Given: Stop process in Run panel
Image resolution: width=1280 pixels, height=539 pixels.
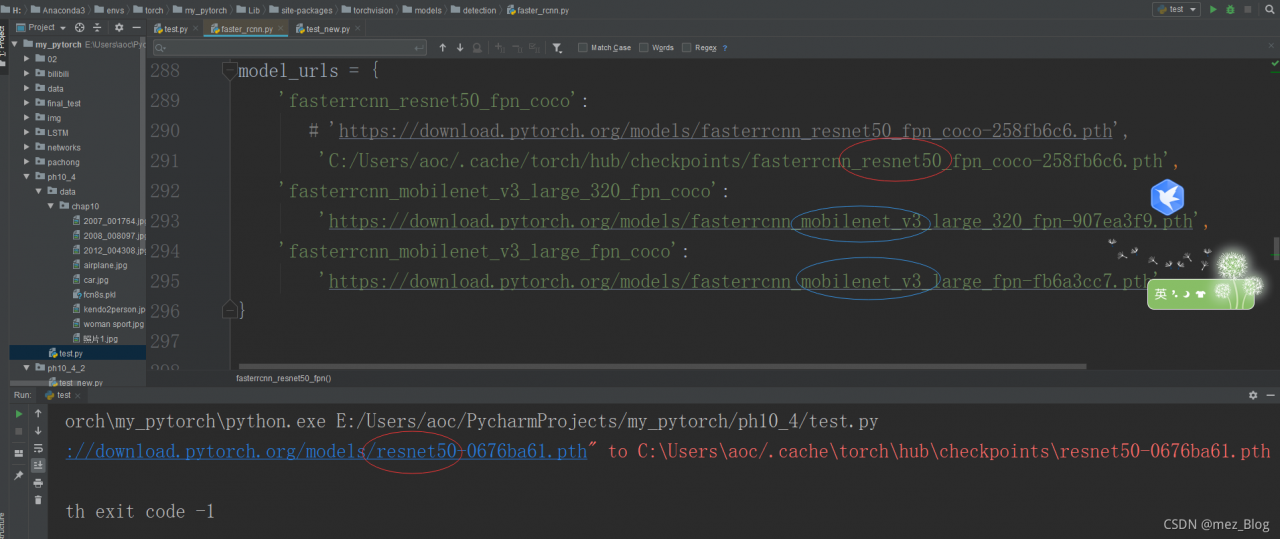Looking at the screenshot, I should (18, 431).
